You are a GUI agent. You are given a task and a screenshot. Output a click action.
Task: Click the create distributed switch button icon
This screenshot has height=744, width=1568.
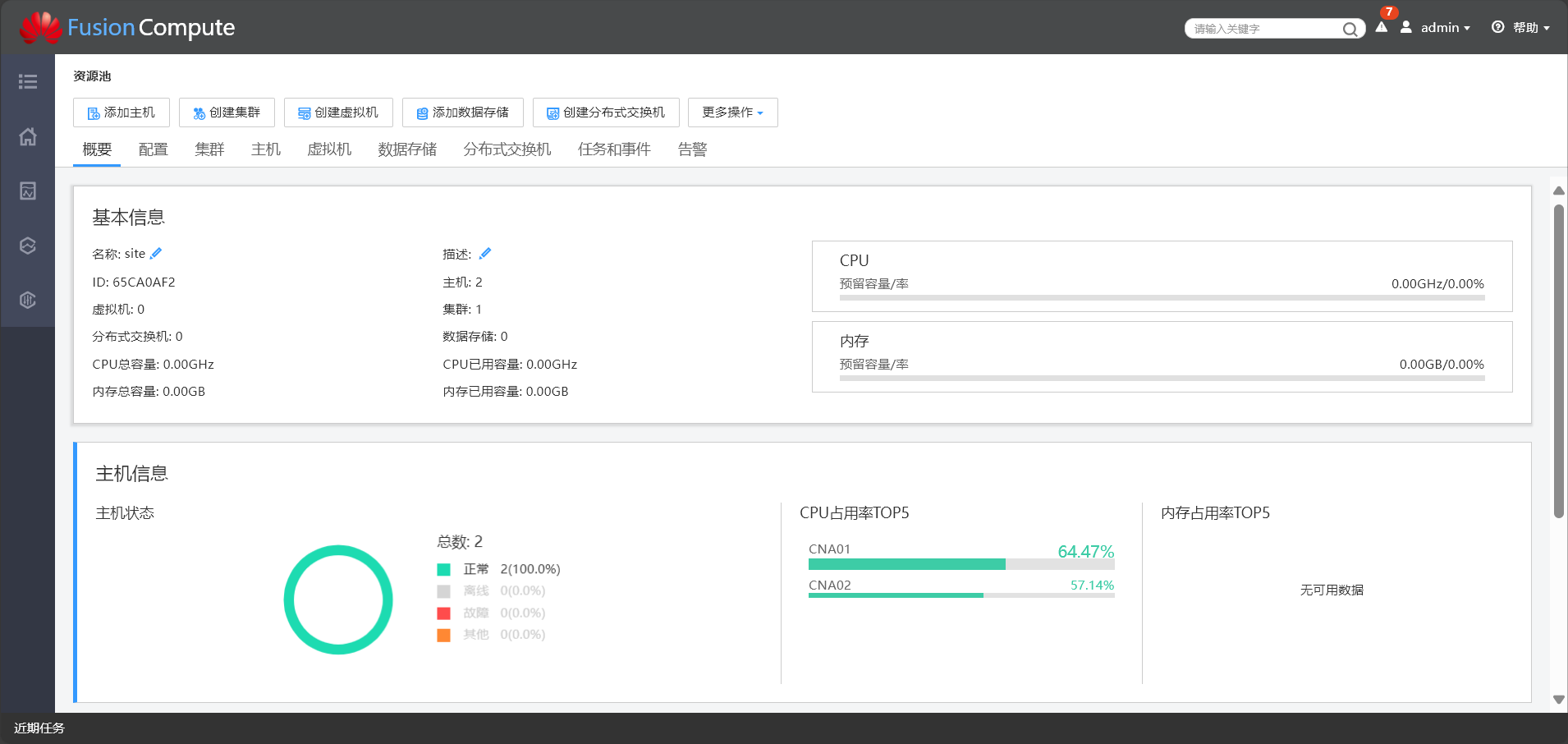point(552,113)
